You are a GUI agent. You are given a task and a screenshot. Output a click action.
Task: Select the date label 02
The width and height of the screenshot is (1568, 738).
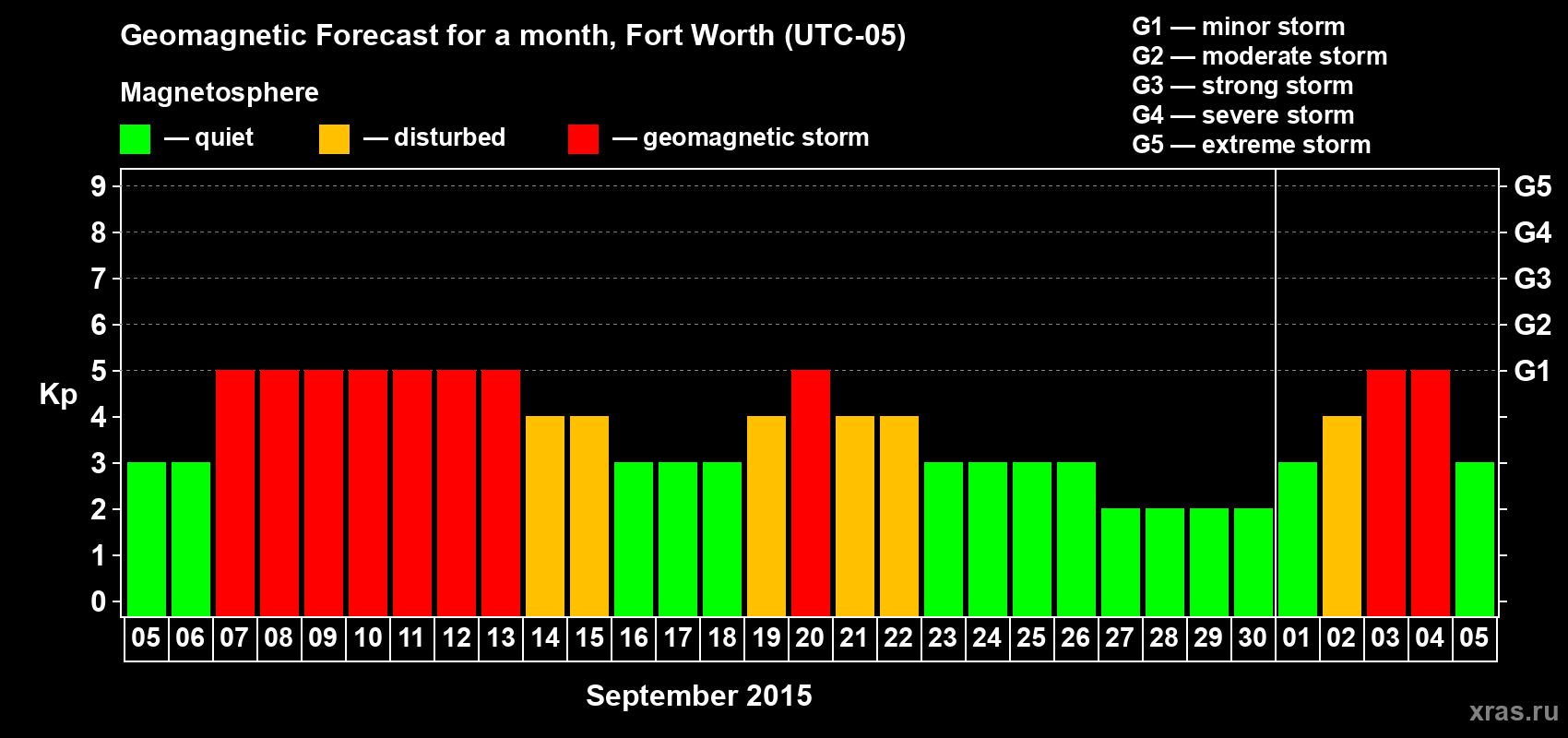(1341, 637)
